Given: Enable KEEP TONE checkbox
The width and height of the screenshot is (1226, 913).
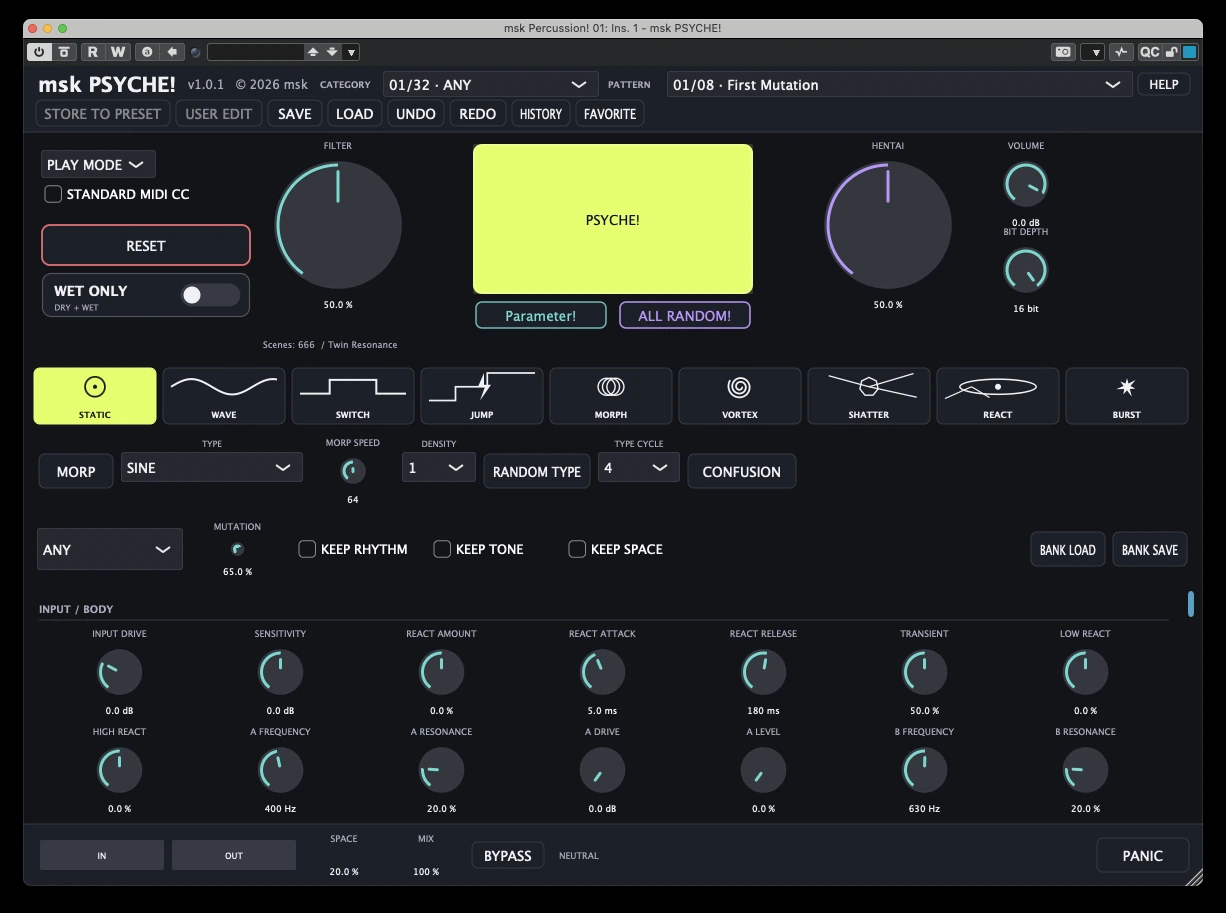Looking at the screenshot, I should 442,549.
